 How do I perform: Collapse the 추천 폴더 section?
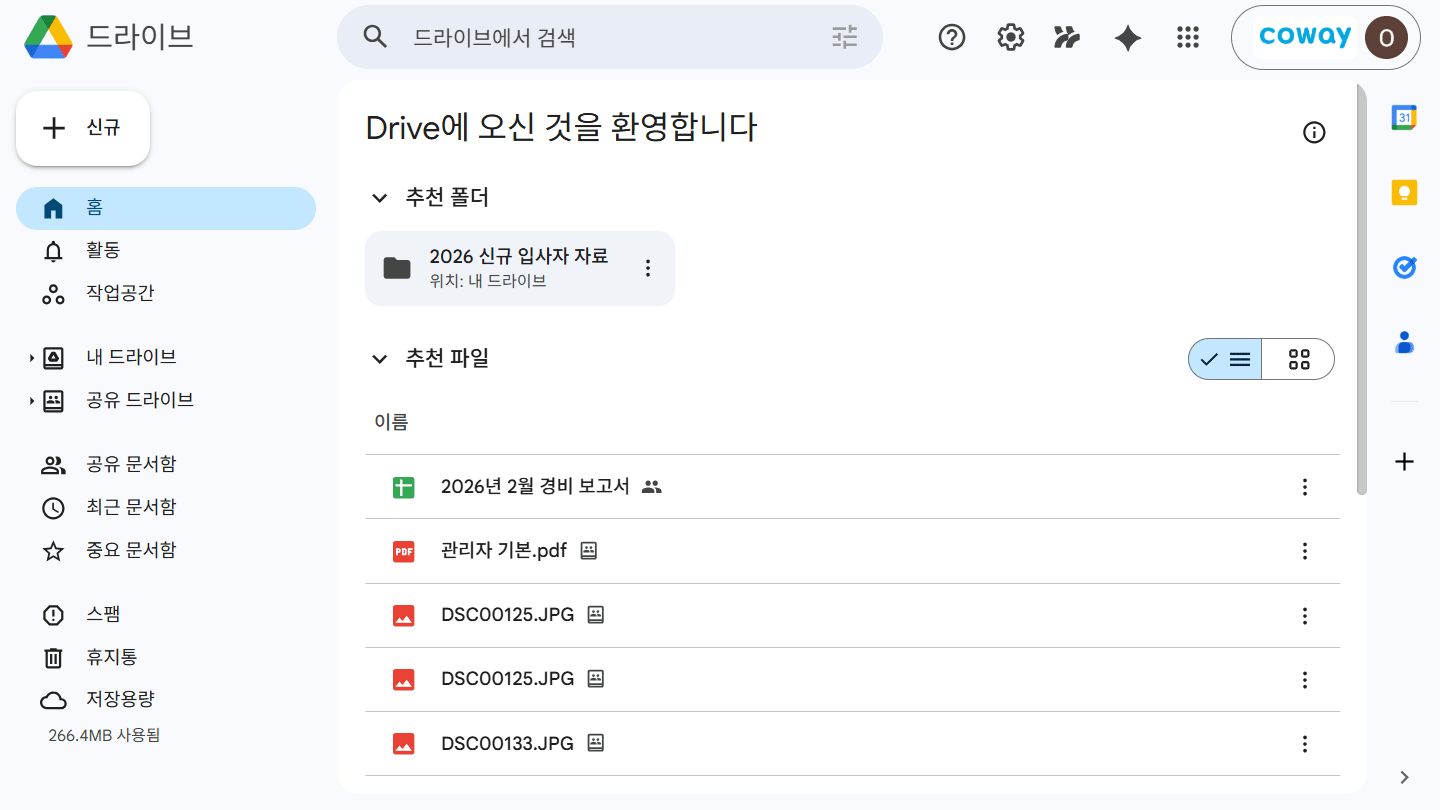click(x=379, y=198)
